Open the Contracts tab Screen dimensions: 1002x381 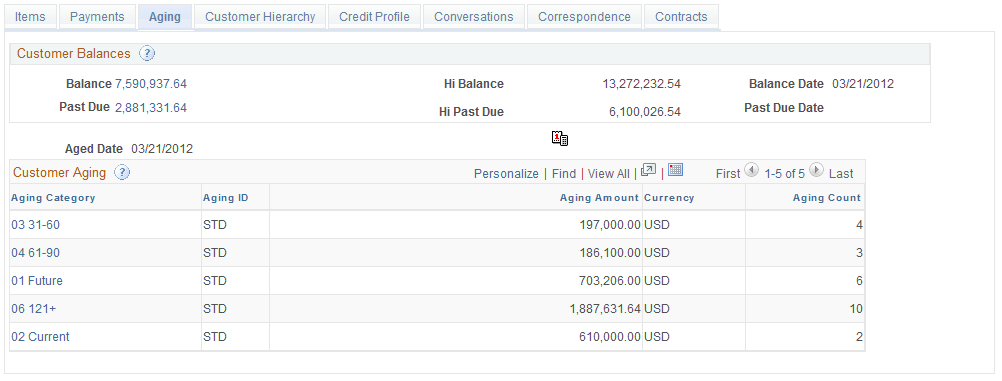pyautogui.click(x=681, y=17)
